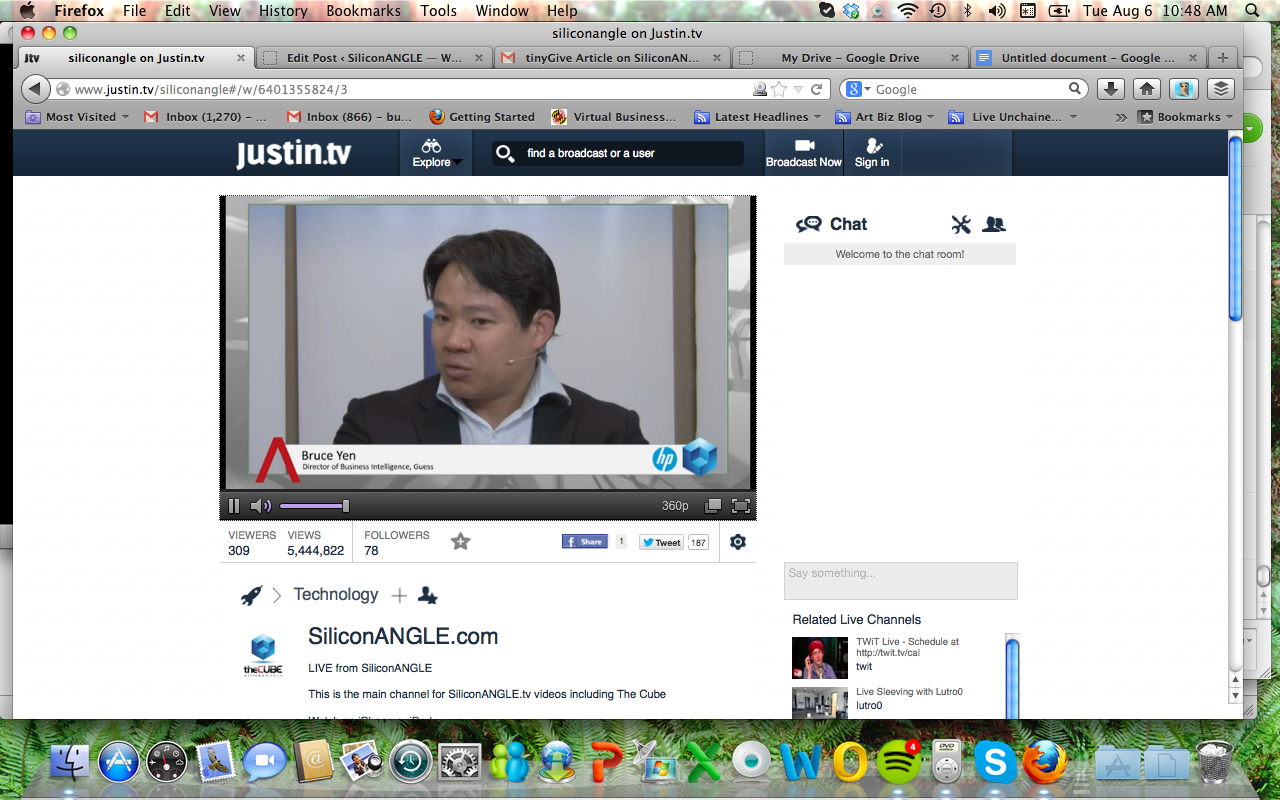
Task: Open the TWiT Live channel thumbnail
Action: pyautogui.click(x=820, y=658)
